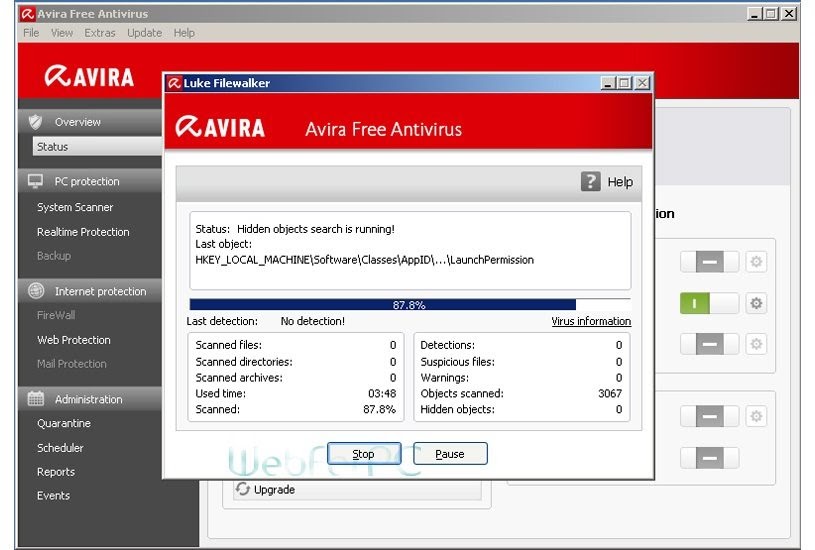Open Web Protection in sidebar
Image resolution: width=815 pixels, height=550 pixels.
(x=74, y=340)
